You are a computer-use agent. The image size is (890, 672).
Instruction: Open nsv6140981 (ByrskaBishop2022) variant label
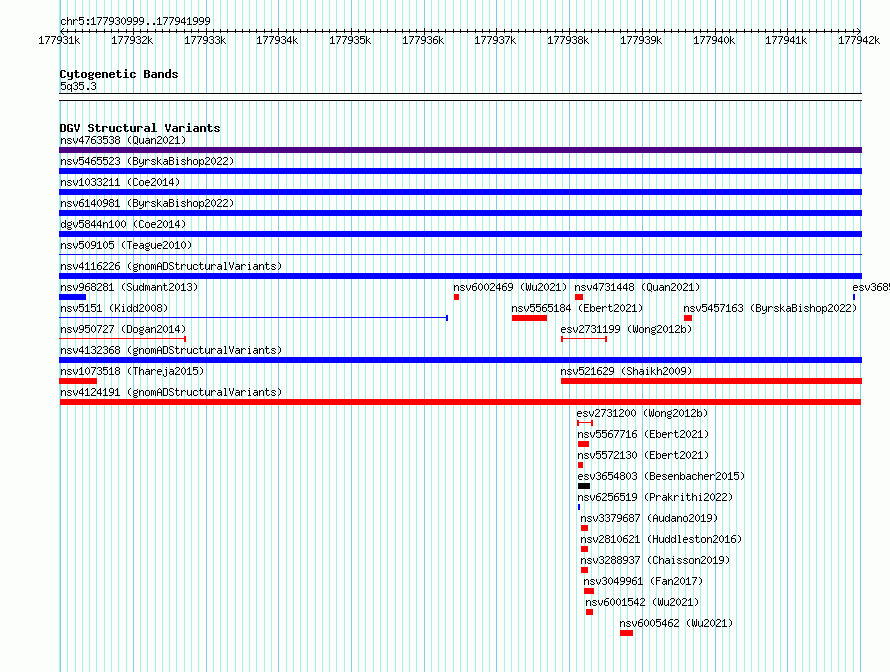click(x=147, y=203)
